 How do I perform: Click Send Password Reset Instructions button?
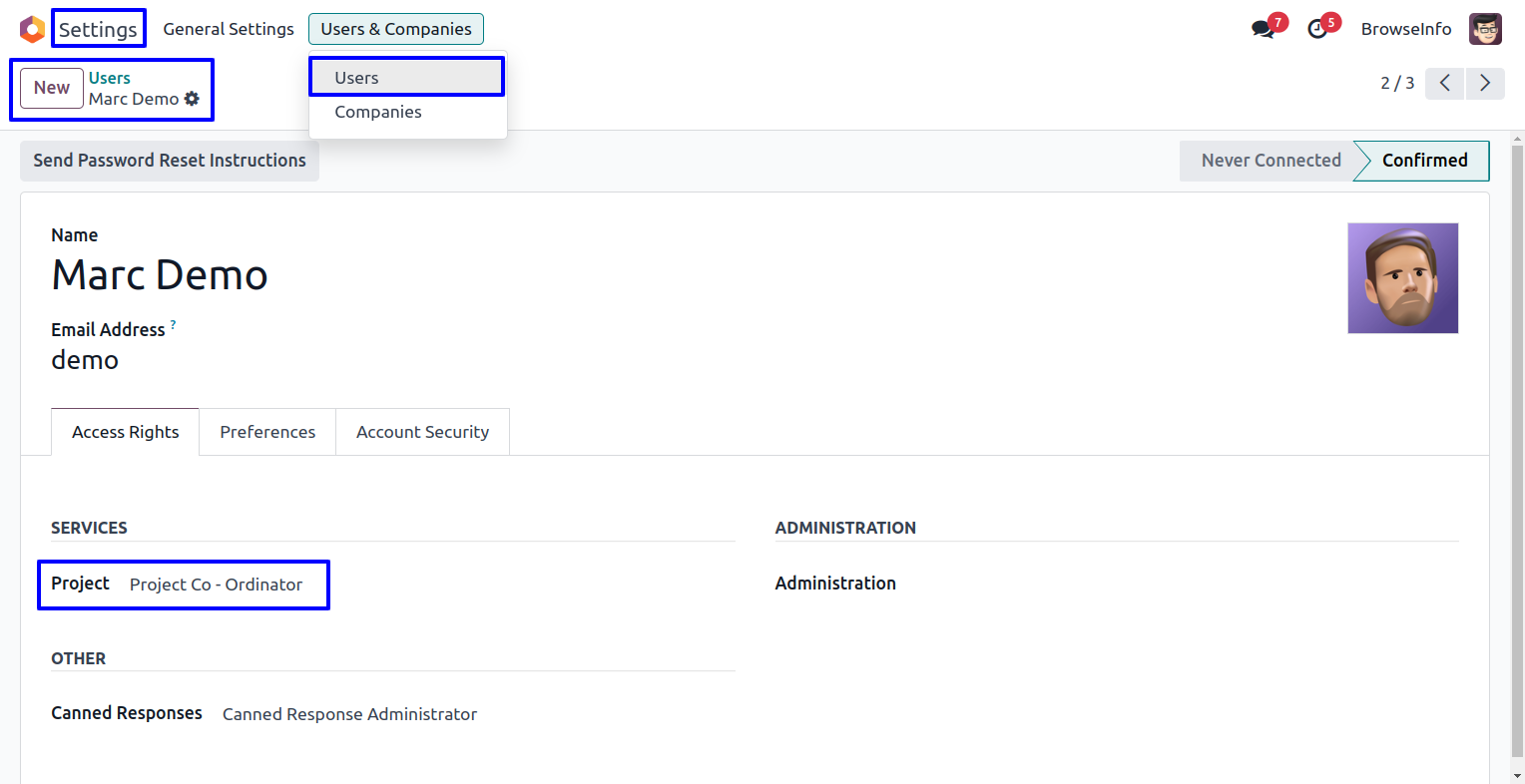(x=170, y=161)
